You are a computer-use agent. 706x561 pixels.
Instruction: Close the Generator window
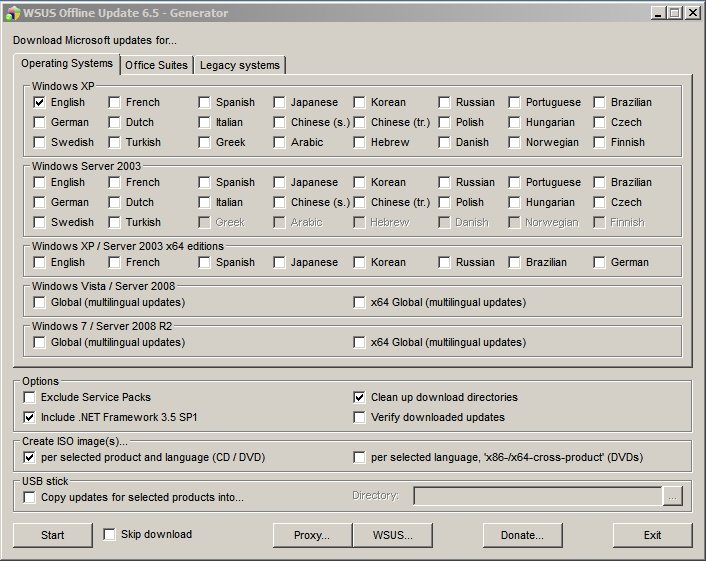click(x=692, y=13)
